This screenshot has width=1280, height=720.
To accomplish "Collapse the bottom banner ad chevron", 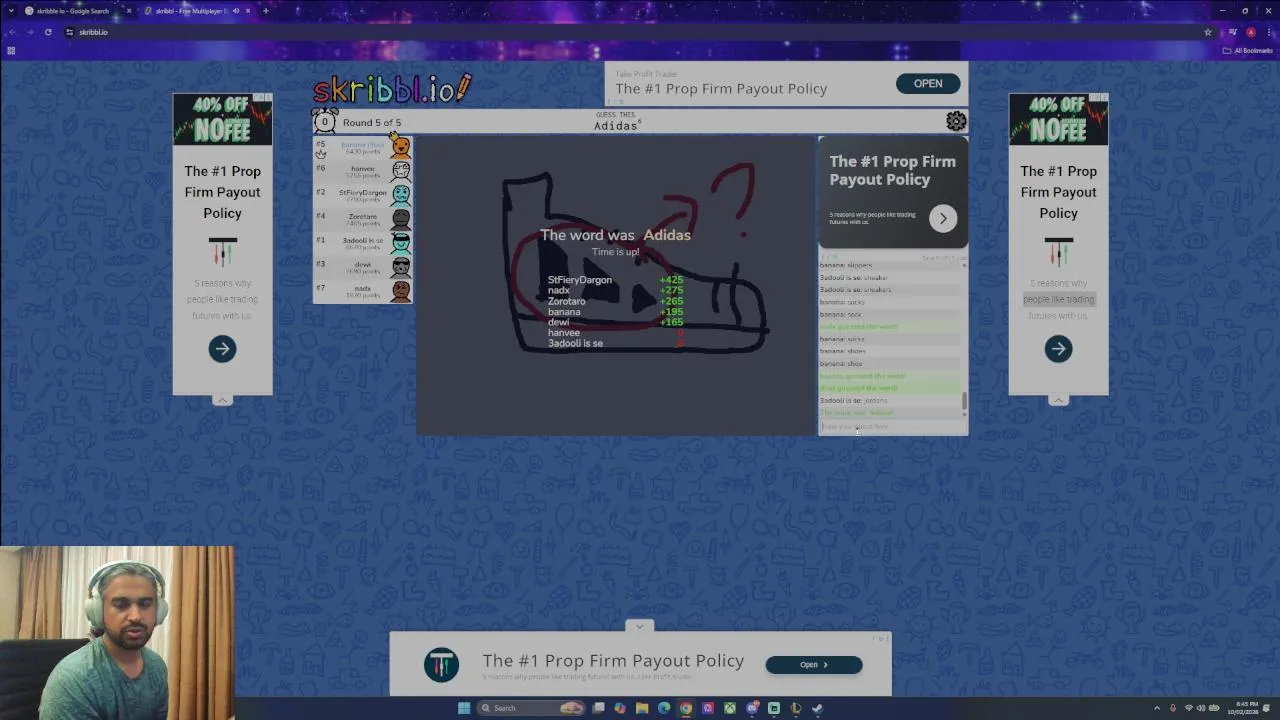I will [x=640, y=626].
